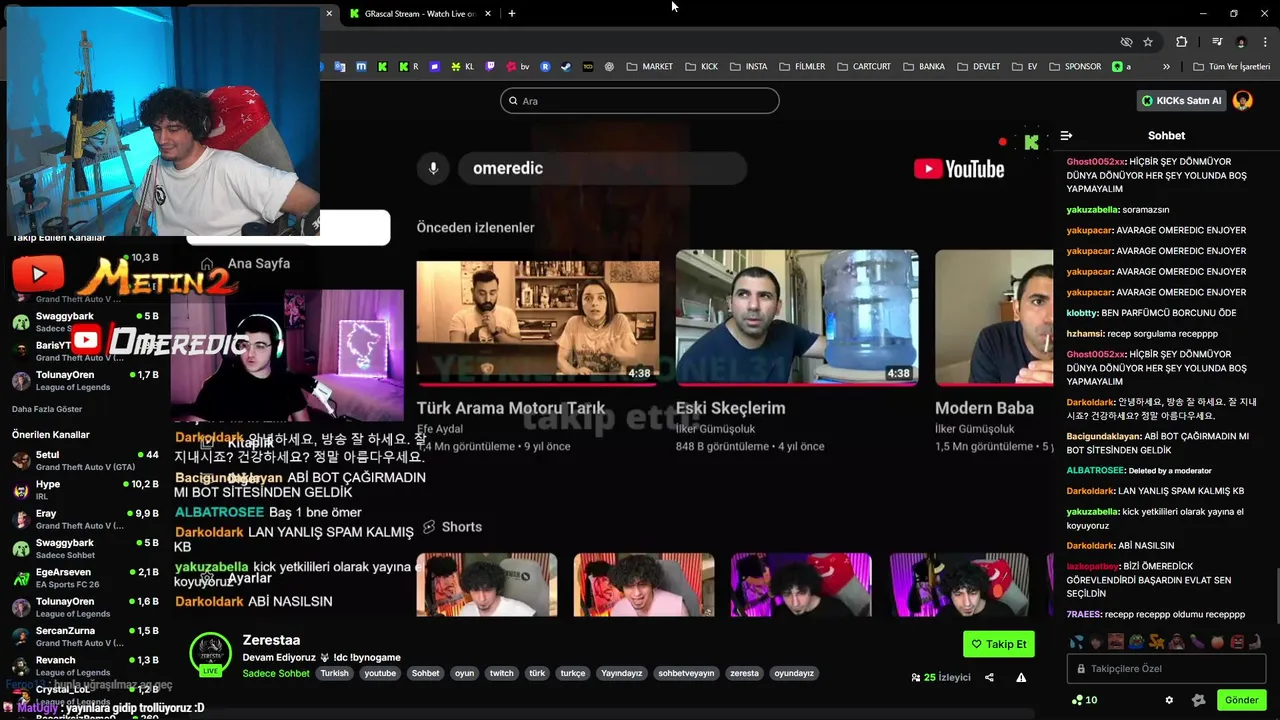Open Sadece Sohbet category link

tap(276, 673)
